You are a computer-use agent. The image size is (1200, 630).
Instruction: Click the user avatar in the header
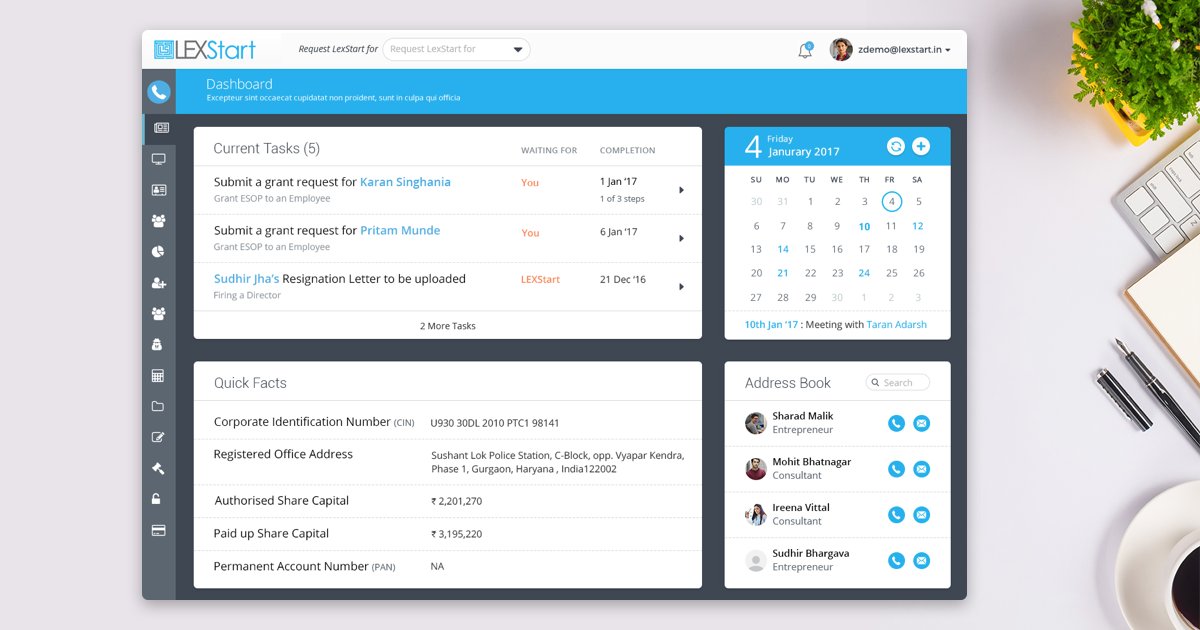coord(841,50)
